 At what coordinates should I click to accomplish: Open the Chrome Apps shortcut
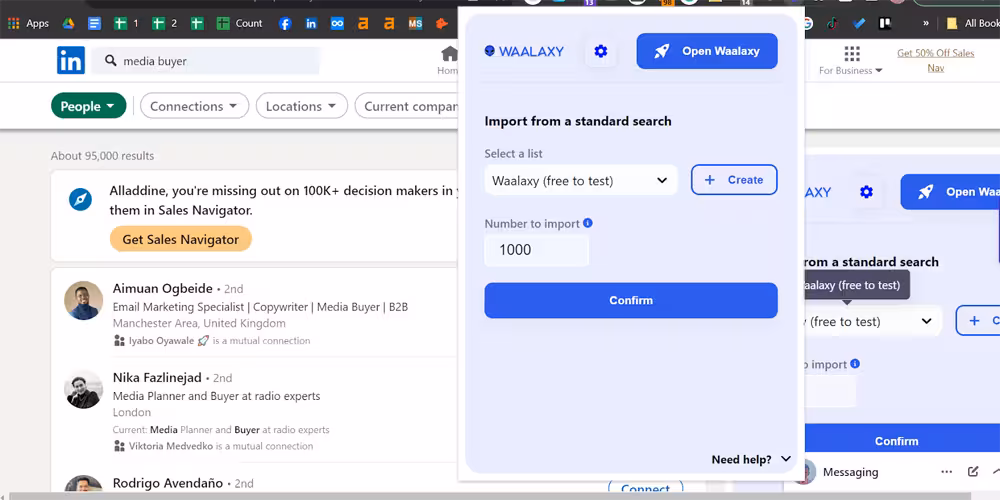point(28,23)
